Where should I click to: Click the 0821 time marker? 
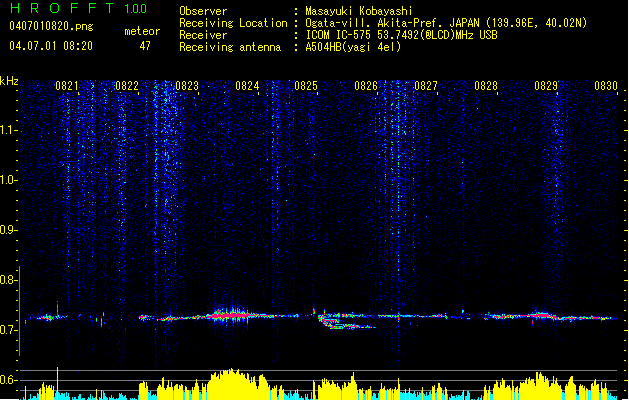(x=67, y=86)
